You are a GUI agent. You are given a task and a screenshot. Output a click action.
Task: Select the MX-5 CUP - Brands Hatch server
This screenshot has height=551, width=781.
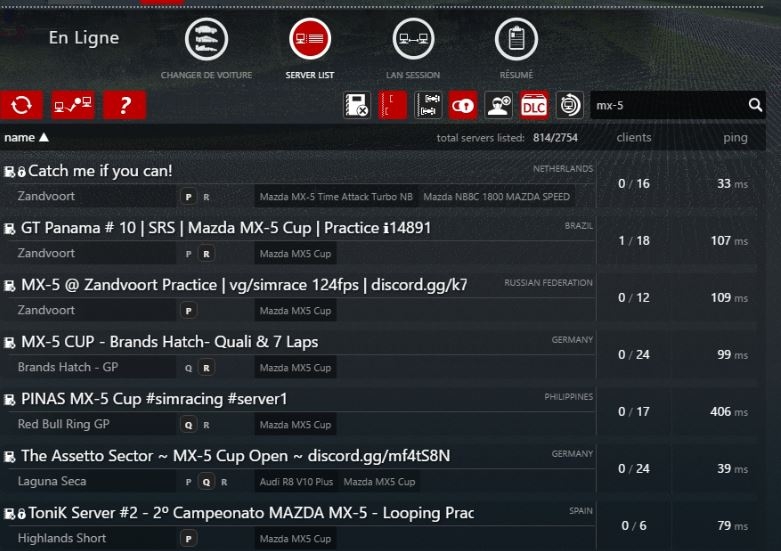tap(299, 354)
